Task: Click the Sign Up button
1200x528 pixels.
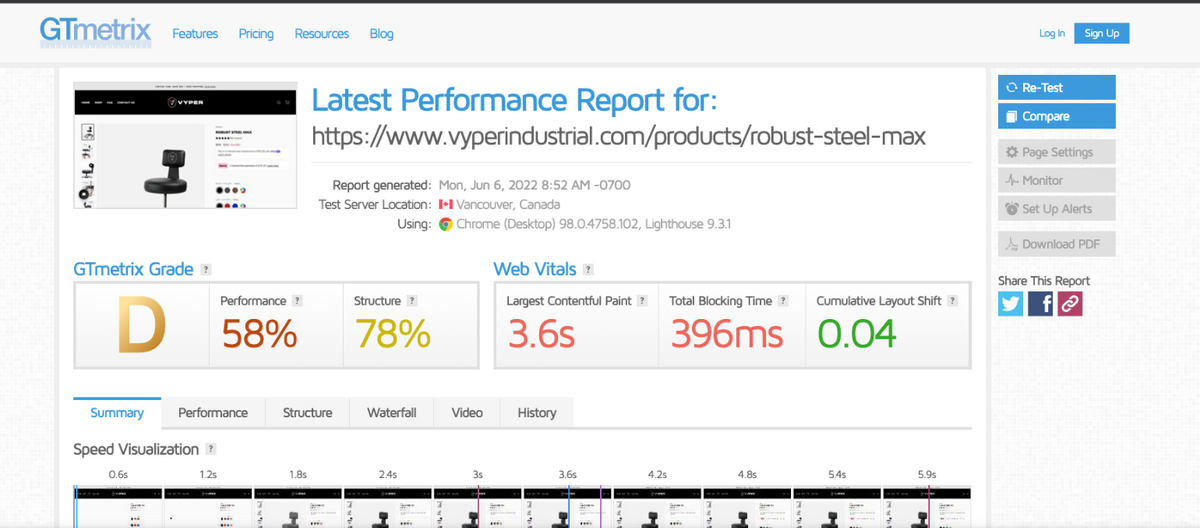Action: coord(1101,33)
